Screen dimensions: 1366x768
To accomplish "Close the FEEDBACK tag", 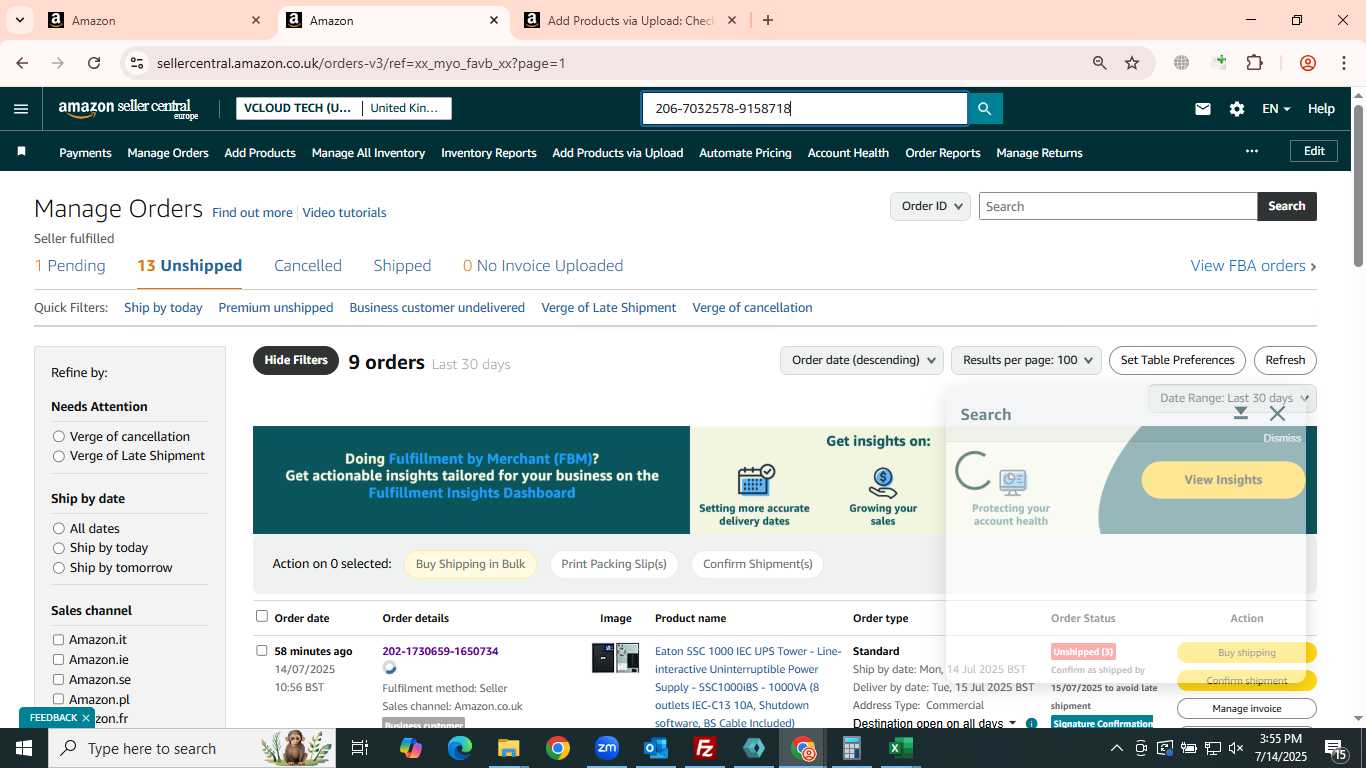I will (86, 718).
